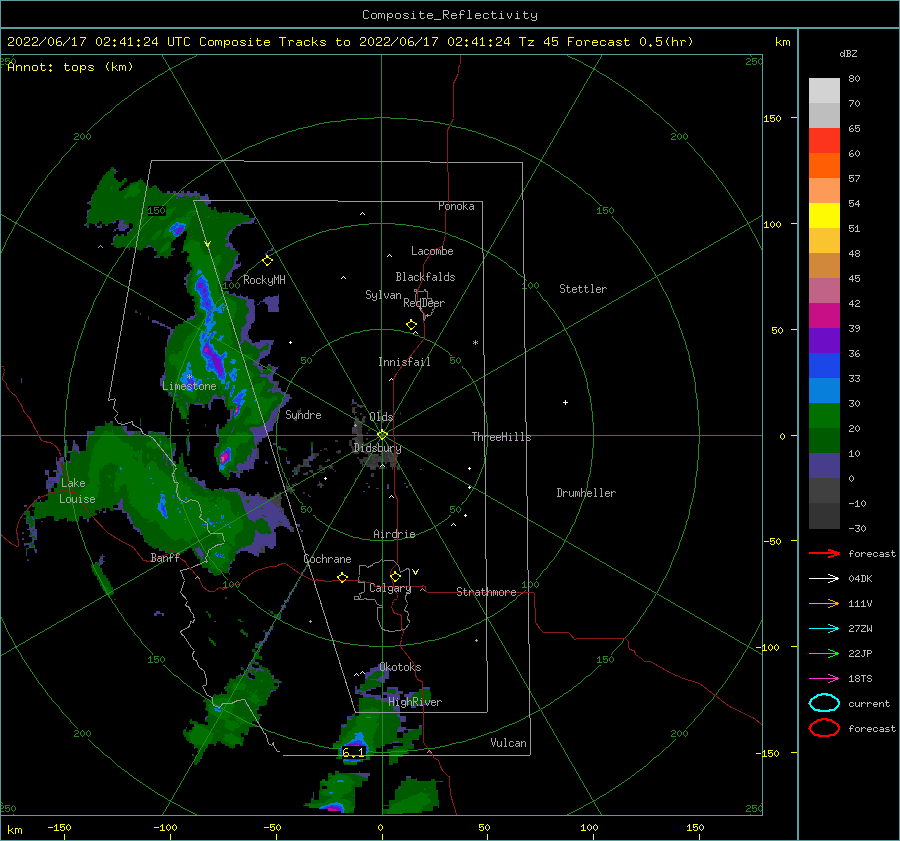Click the cyan current ellipse legend icon
900x841 pixels.
[824, 703]
